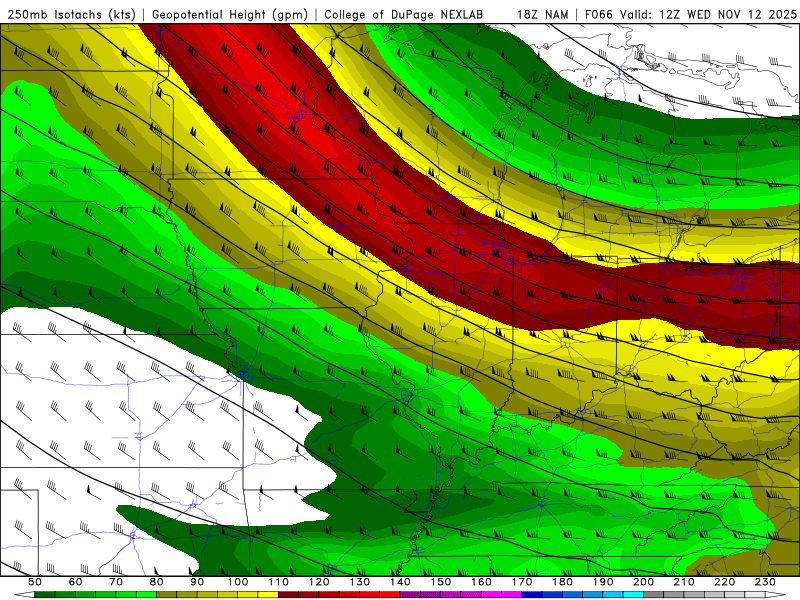Click the 180 label on the color scale
The image size is (800, 600).
[562, 582]
